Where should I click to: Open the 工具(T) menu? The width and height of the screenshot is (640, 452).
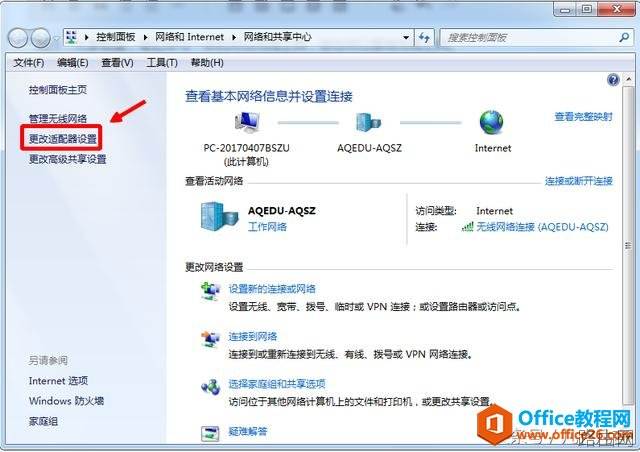[x=162, y=62]
